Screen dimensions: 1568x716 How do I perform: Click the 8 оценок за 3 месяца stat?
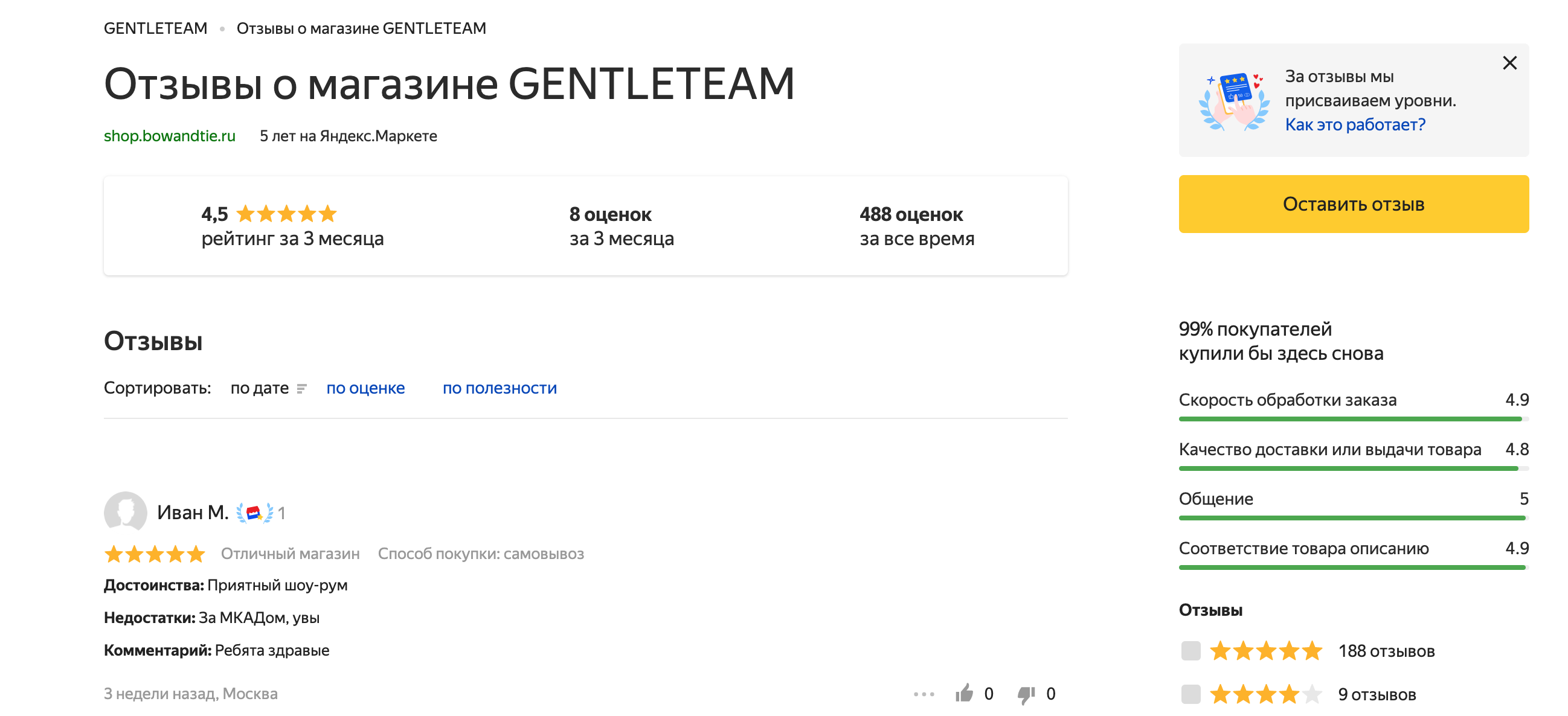pyautogui.click(x=622, y=226)
